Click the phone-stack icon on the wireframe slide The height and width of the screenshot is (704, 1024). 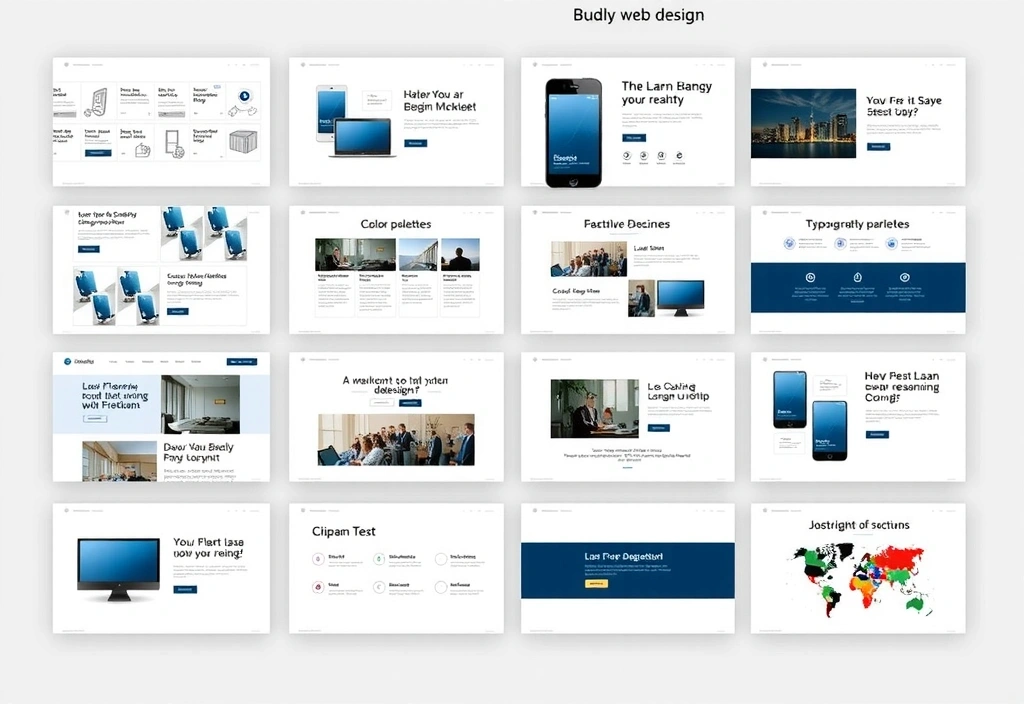tap(173, 142)
